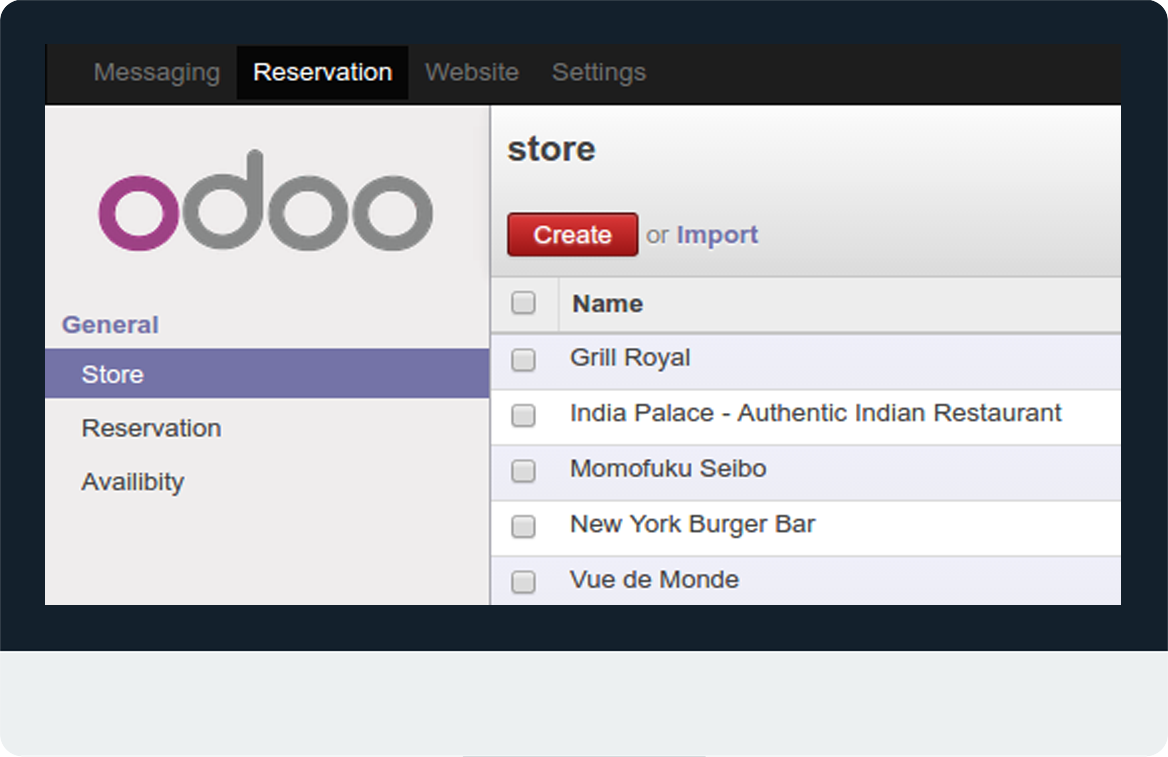Click the Odoo logo
Image resolution: width=1168 pixels, height=757 pixels.
[266, 200]
